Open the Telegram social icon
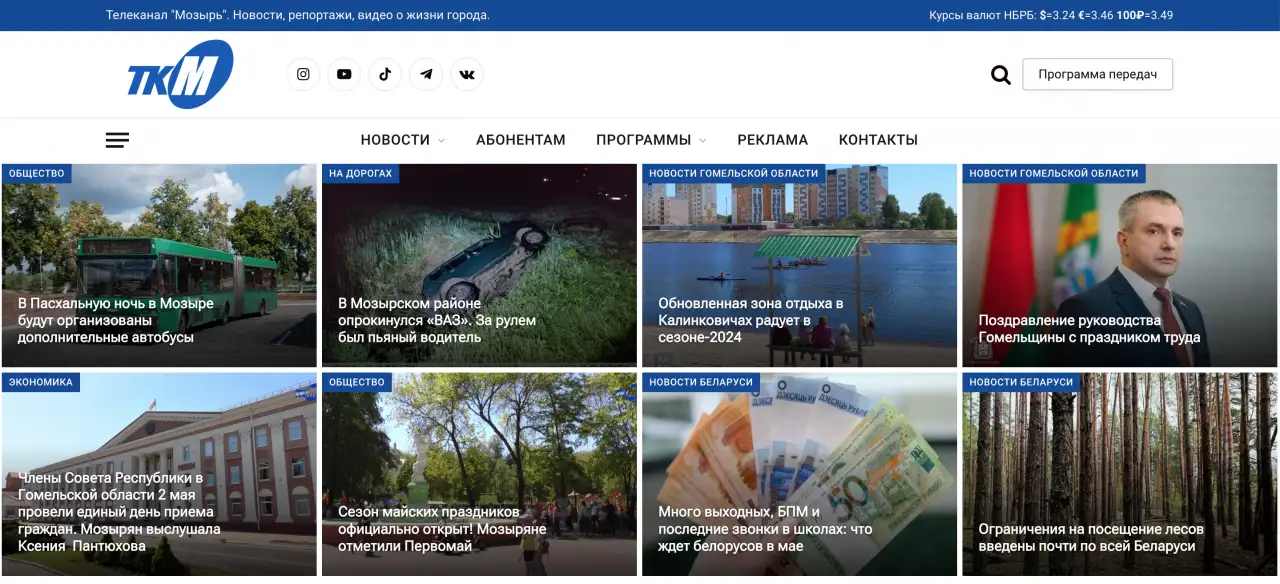The height and width of the screenshot is (584, 1280). (x=426, y=74)
